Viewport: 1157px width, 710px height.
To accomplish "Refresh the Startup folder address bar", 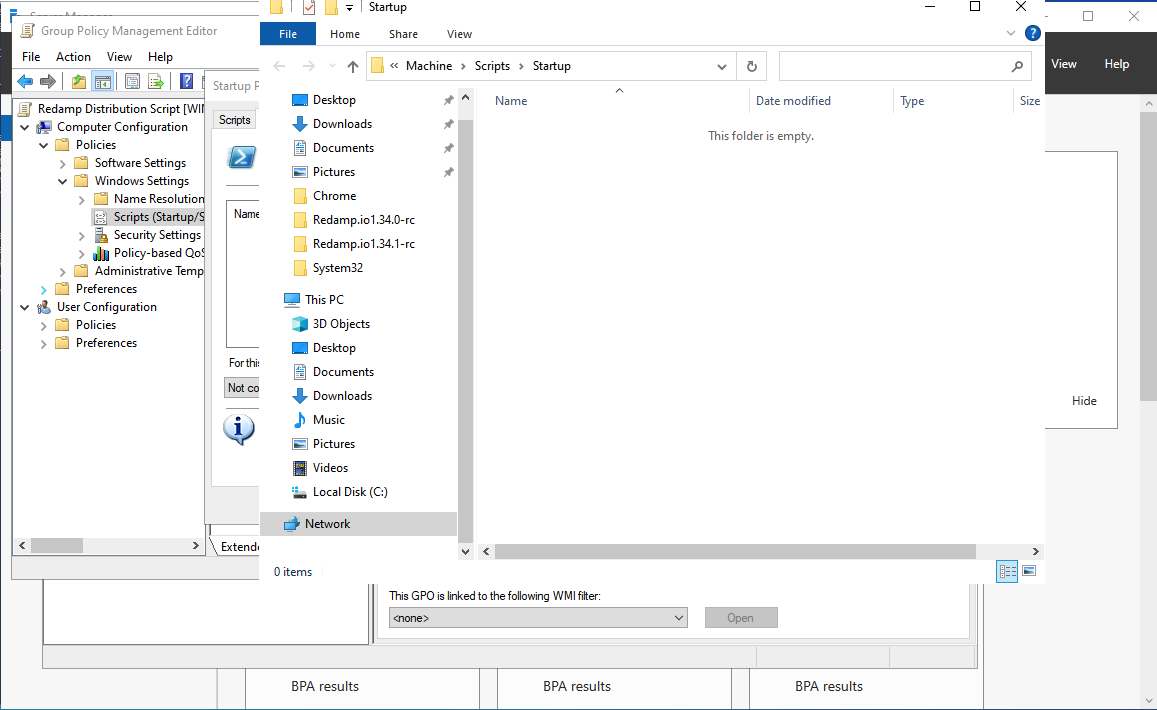I will (752, 66).
